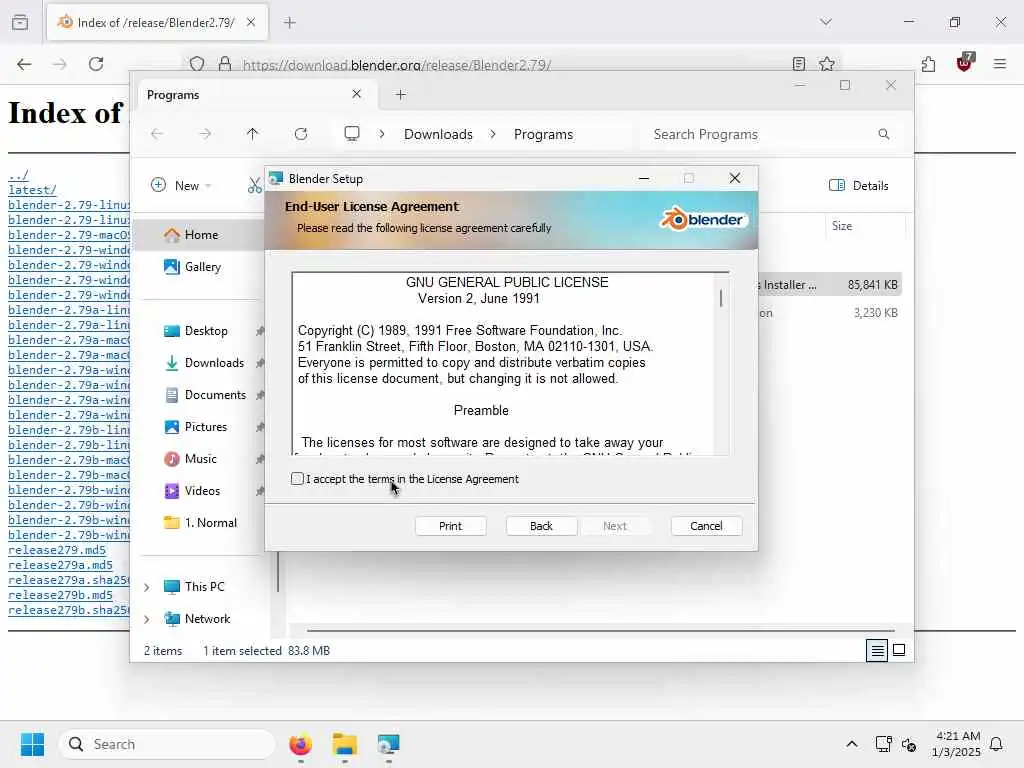Click Downloads in the Explorer breadcrumb

click(x=438, y=134)
